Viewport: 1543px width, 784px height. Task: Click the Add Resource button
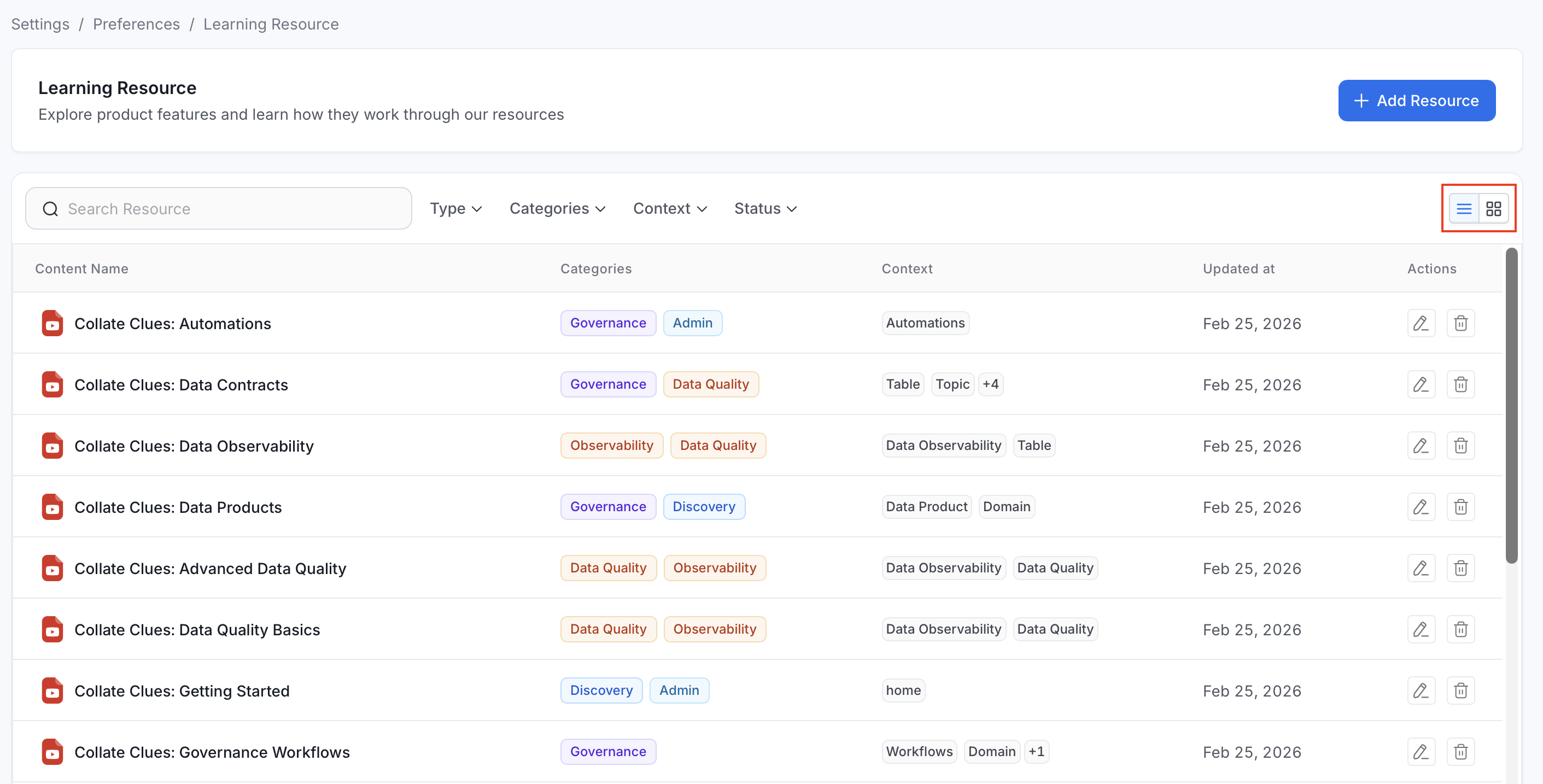pos(1417,101)
